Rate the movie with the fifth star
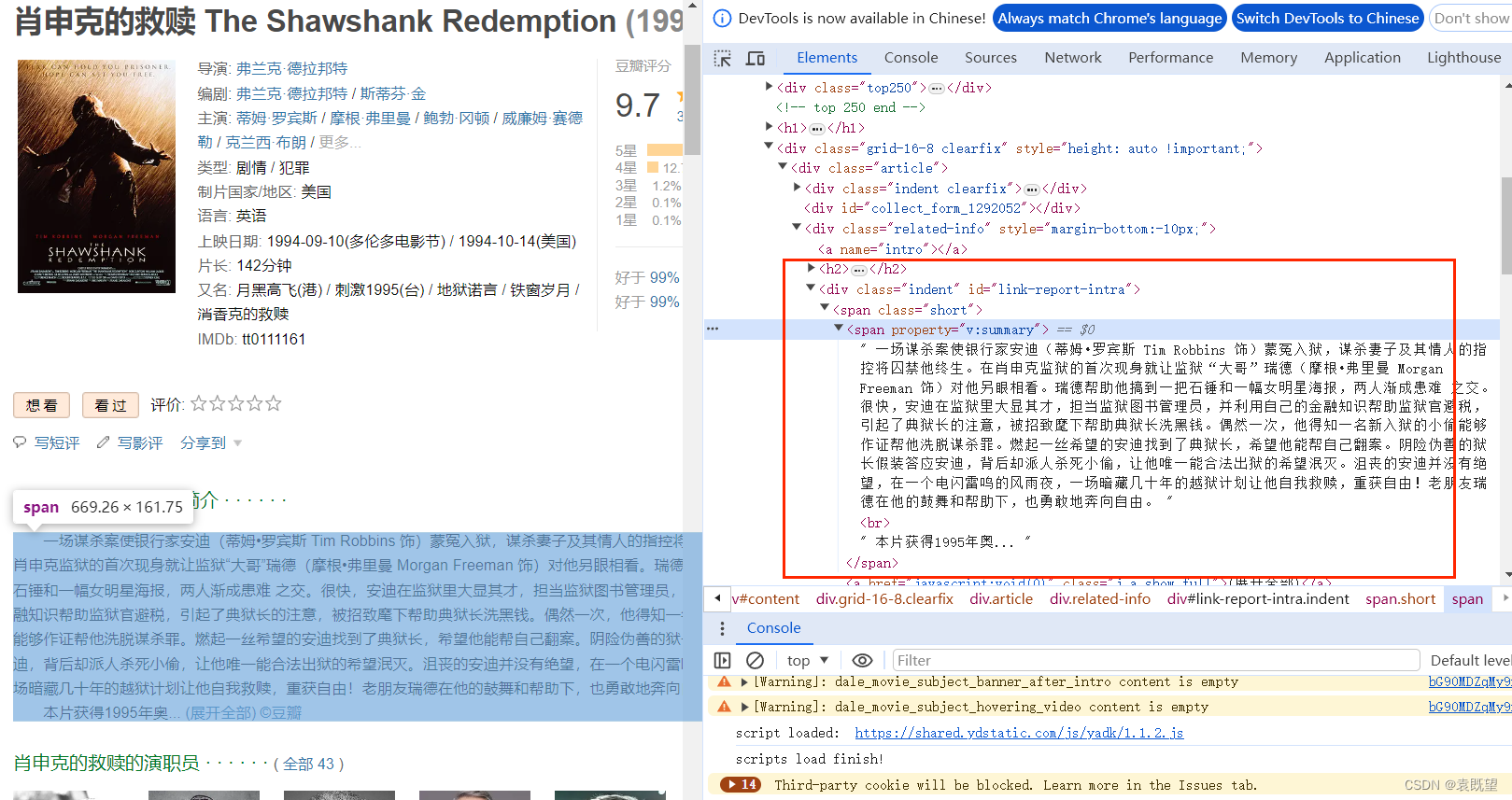The height and width of the screenshot is (800, 1512). coord(274,403)
